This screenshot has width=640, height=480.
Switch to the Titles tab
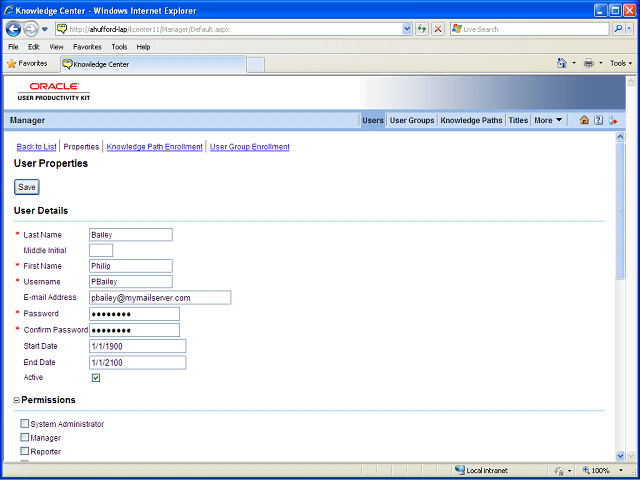pos(518,120)
